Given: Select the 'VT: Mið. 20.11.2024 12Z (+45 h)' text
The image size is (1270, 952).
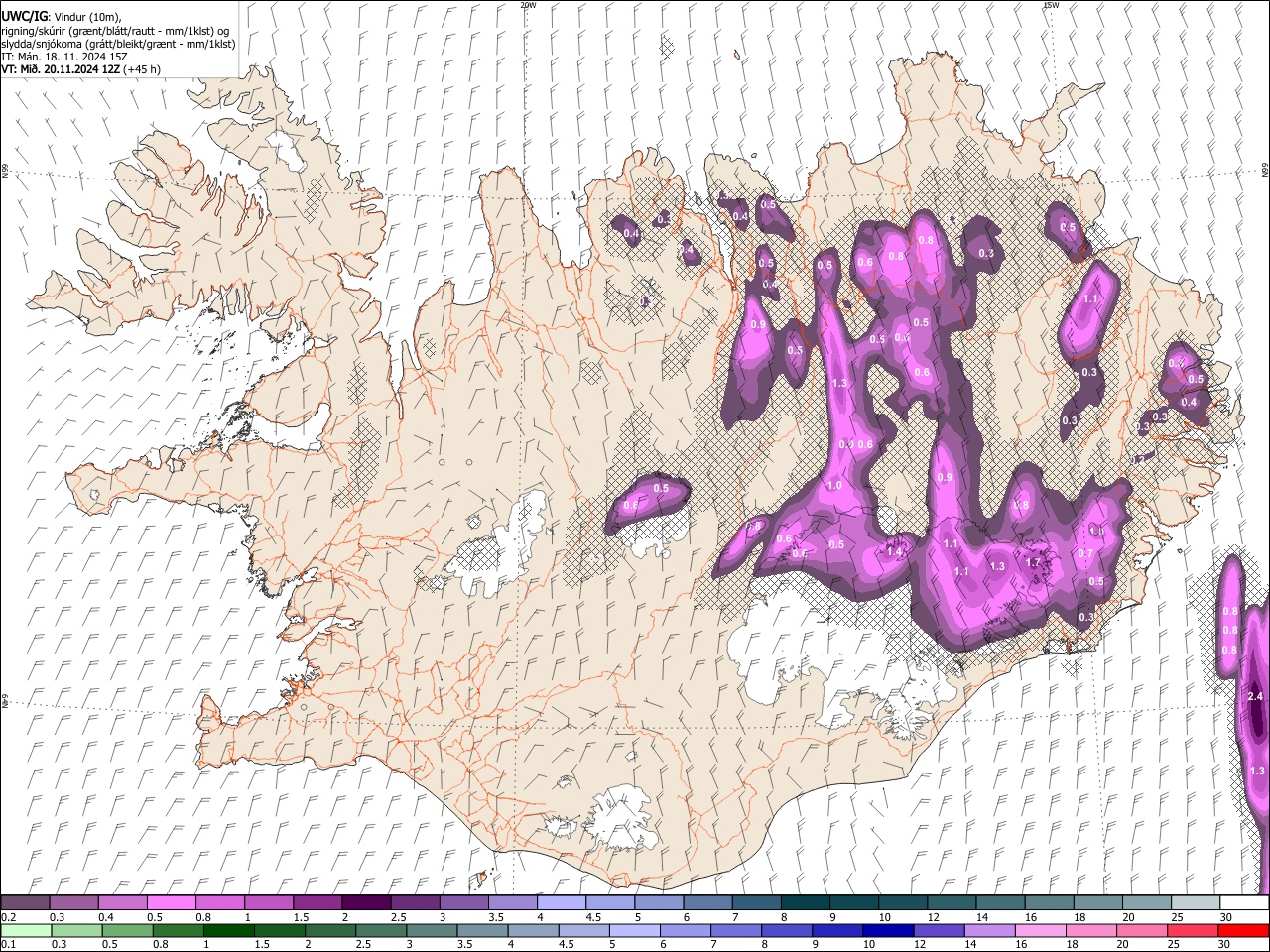Looking at the screenshot, I should [x=80, y=69].
